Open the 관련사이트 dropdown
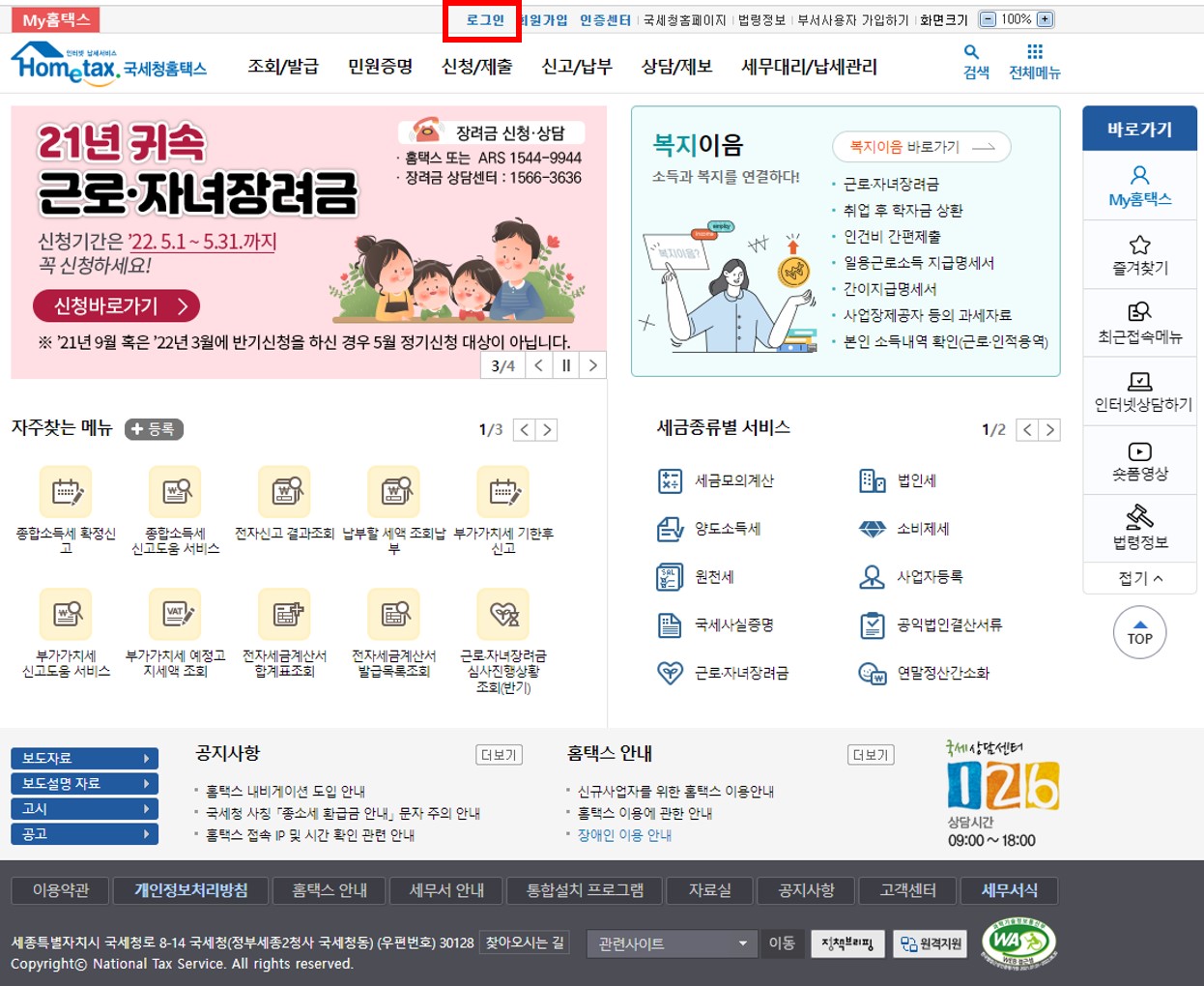Viewport: 1204px width, 986px height. (674, 943)
